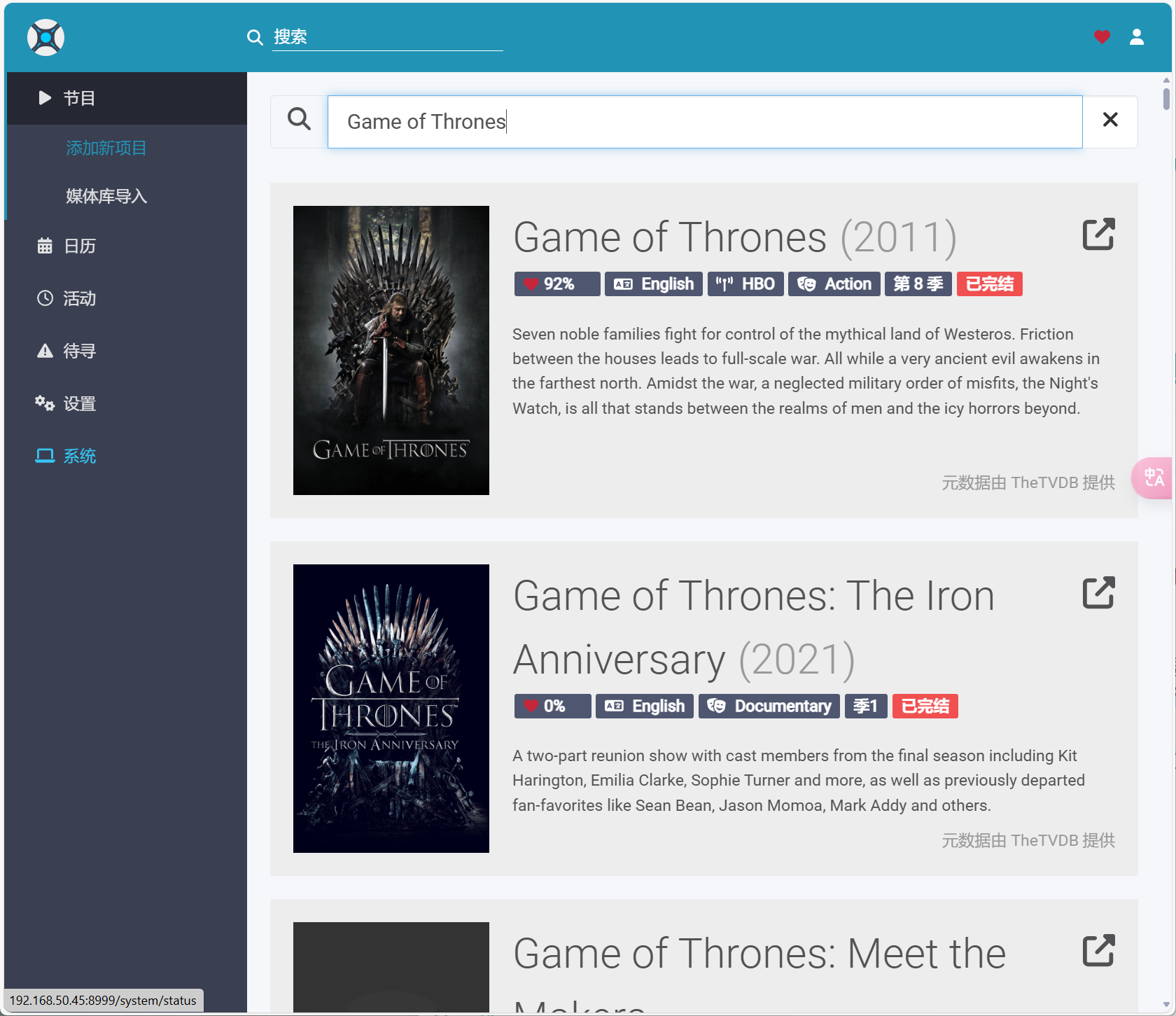Image resolution: width=1176 pixels, height=1016 pixels.
Task: Click two-part reunion show overview text
Action: (x=799, y=781)
